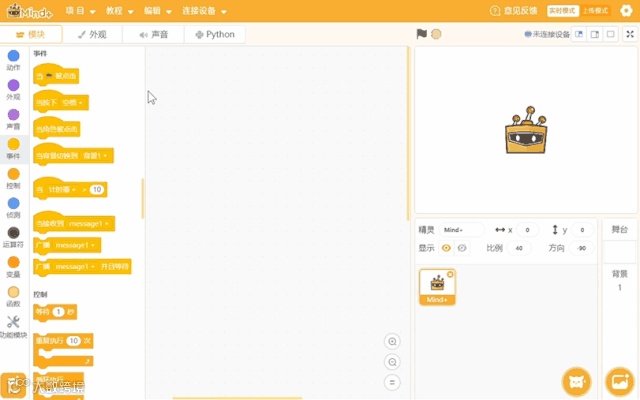Open extensions button at bottom-left
640x400 pixels.
point(13,385)
